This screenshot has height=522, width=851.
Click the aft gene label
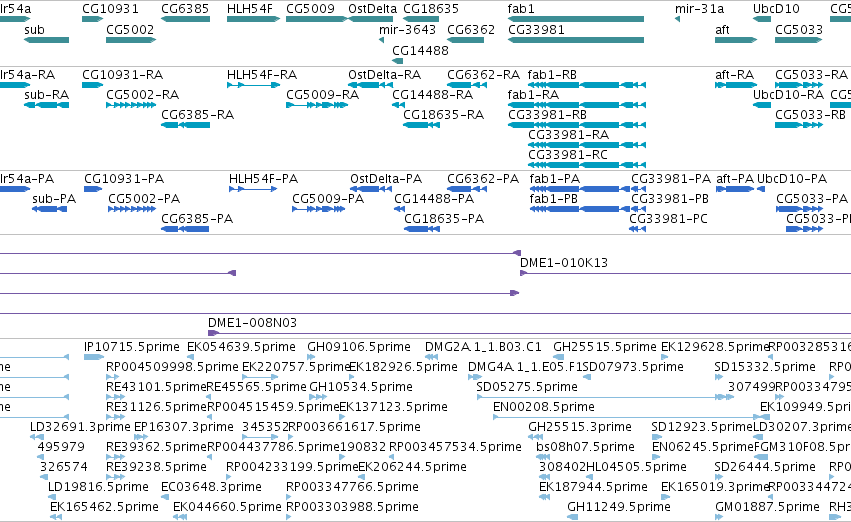tap(722, 30)
